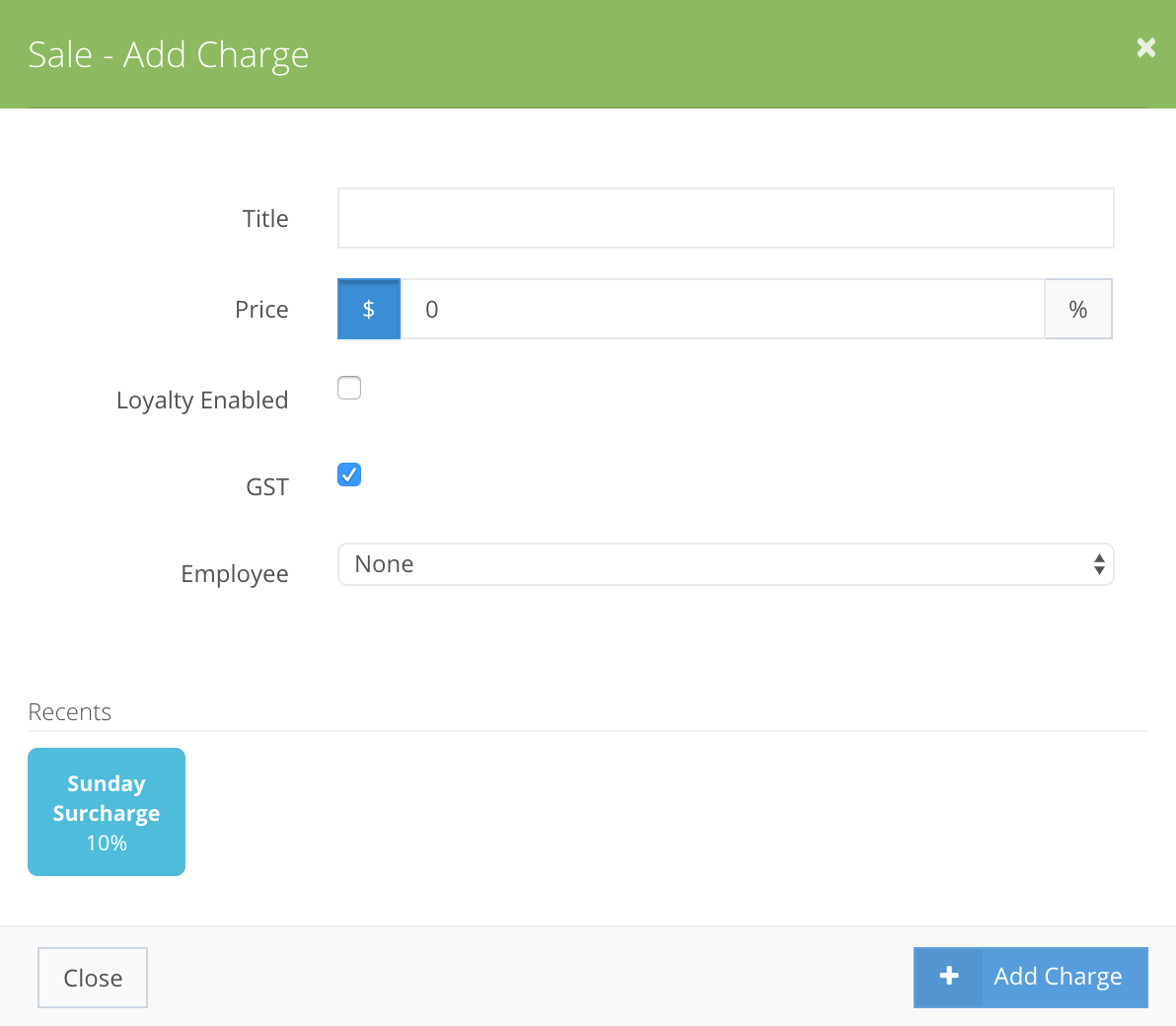Switch price to percentage mode
Image resolution: width=1176 pixels, height=1026 pixels.
pos(1077,309)
